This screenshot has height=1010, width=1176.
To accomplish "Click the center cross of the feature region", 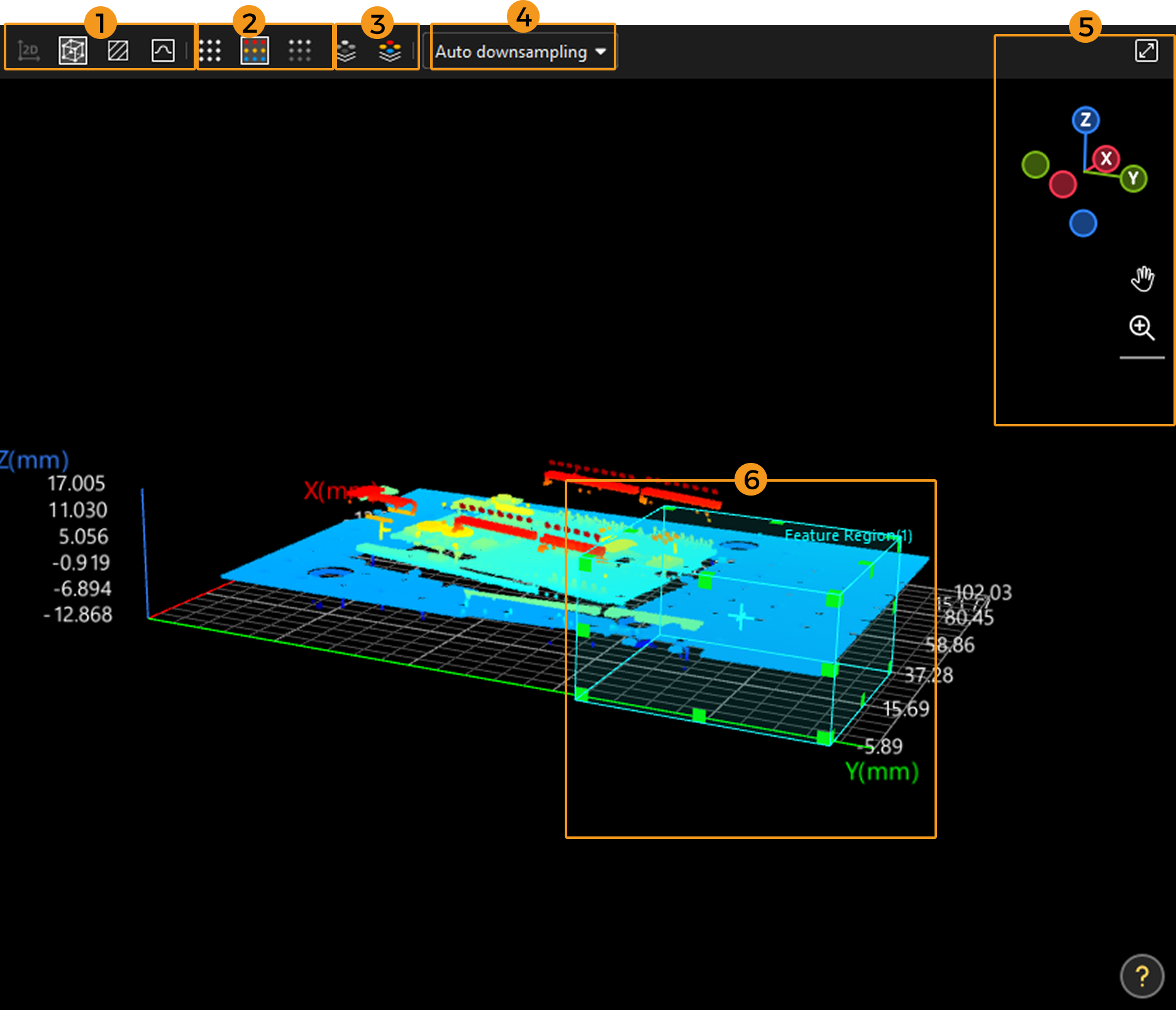I will pyautogui.click(x=741, y=617).
